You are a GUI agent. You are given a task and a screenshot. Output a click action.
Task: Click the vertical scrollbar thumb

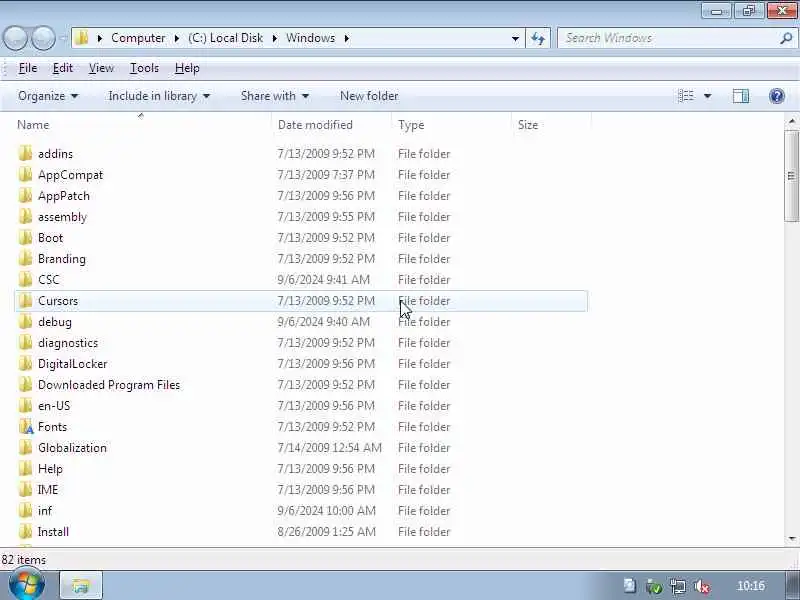tap(791, 176)
